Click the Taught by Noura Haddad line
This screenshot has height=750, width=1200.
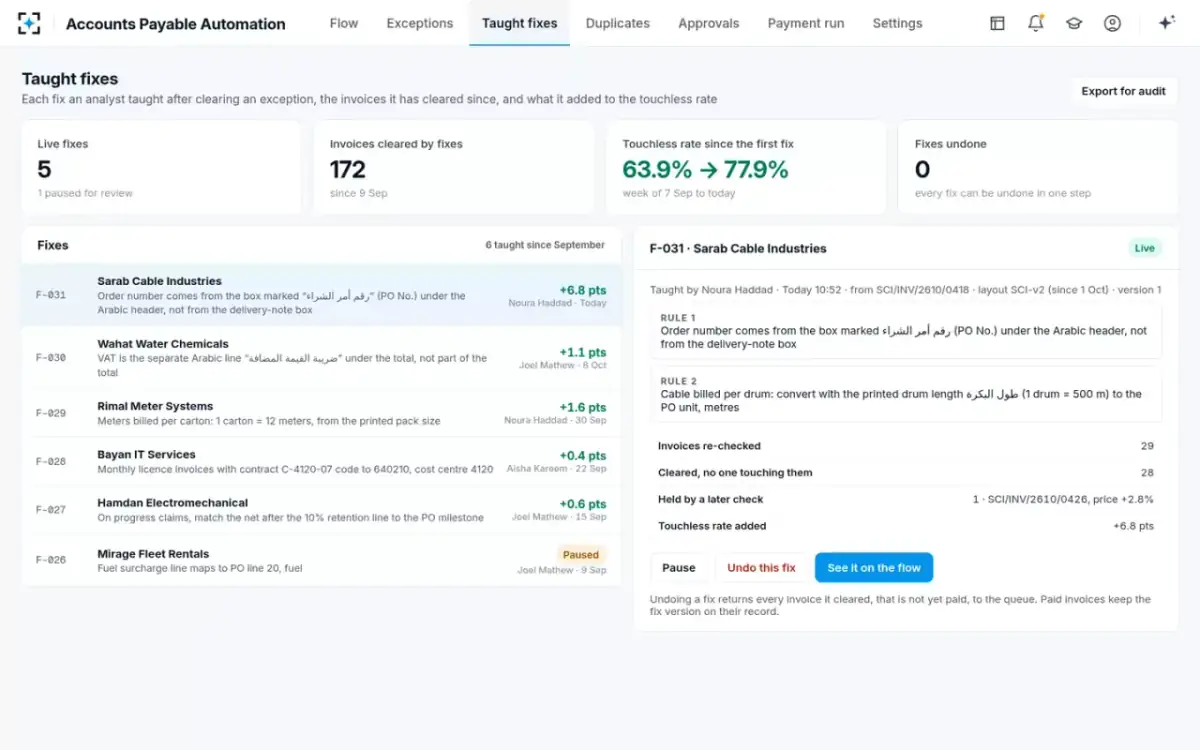(905, 290)
